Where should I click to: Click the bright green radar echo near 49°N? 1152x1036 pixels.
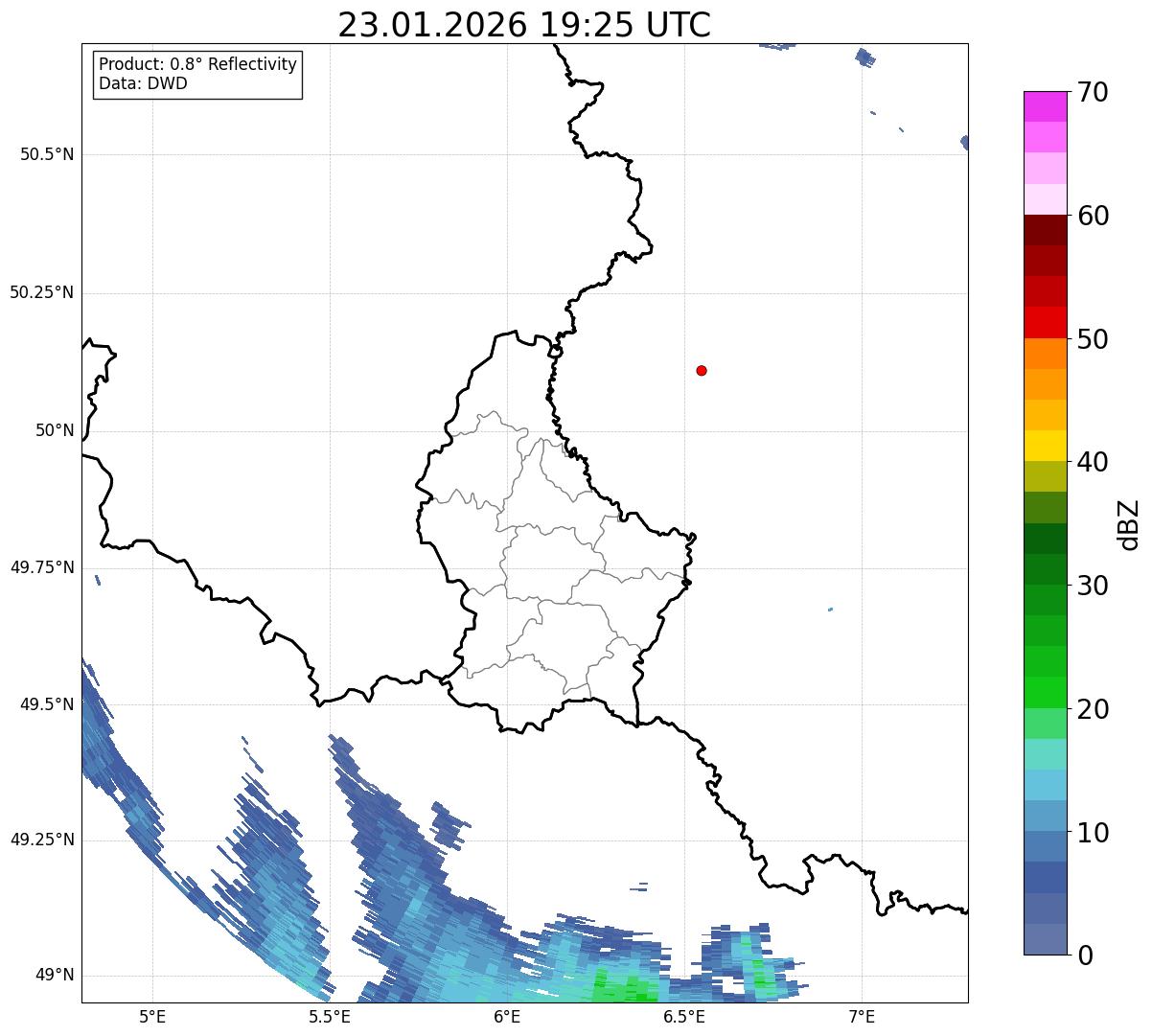click(625, 987)
